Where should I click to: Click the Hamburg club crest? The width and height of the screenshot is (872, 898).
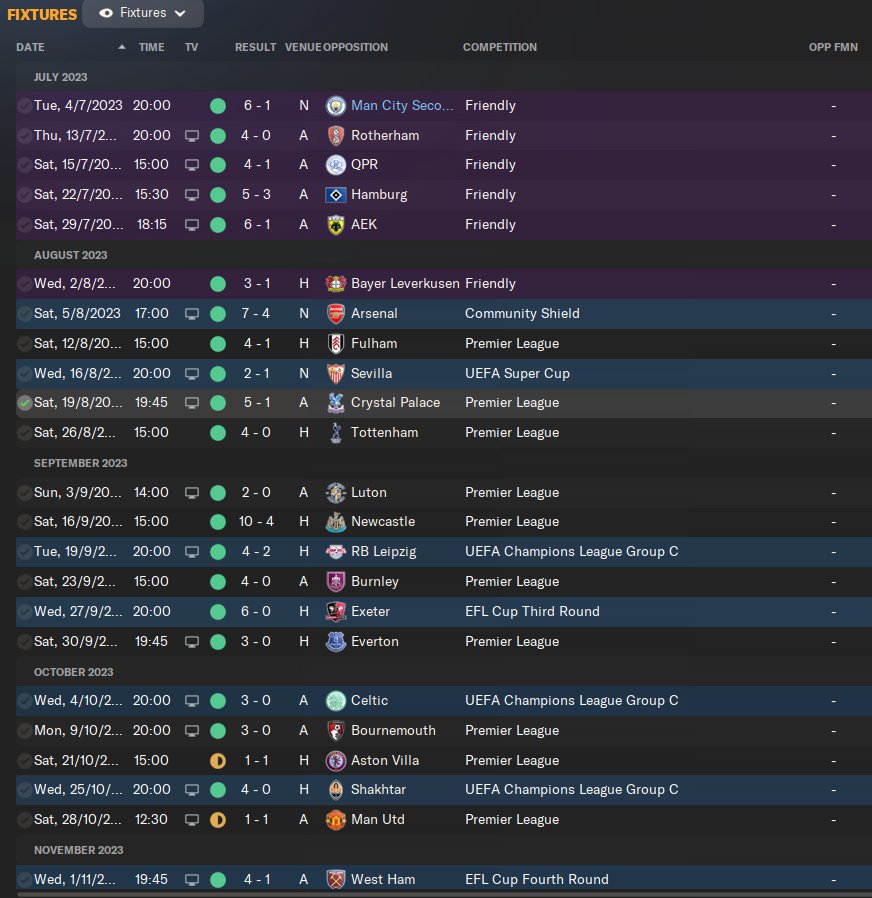336,195
